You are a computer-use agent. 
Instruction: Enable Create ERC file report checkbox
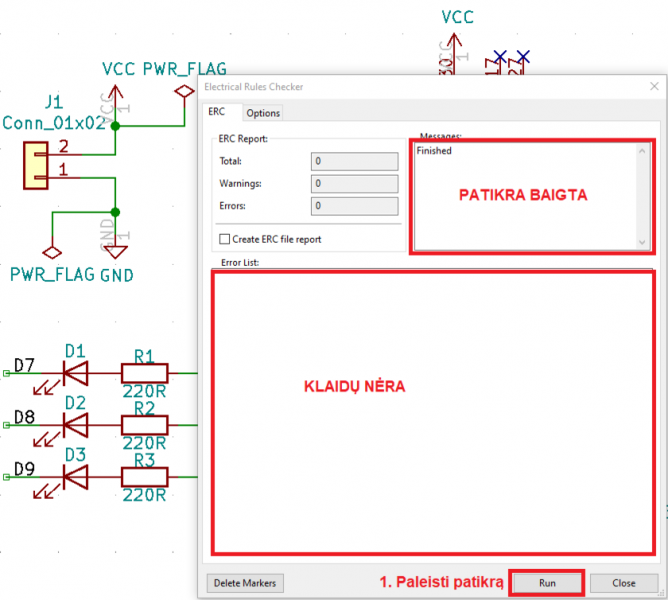point(225,239)
